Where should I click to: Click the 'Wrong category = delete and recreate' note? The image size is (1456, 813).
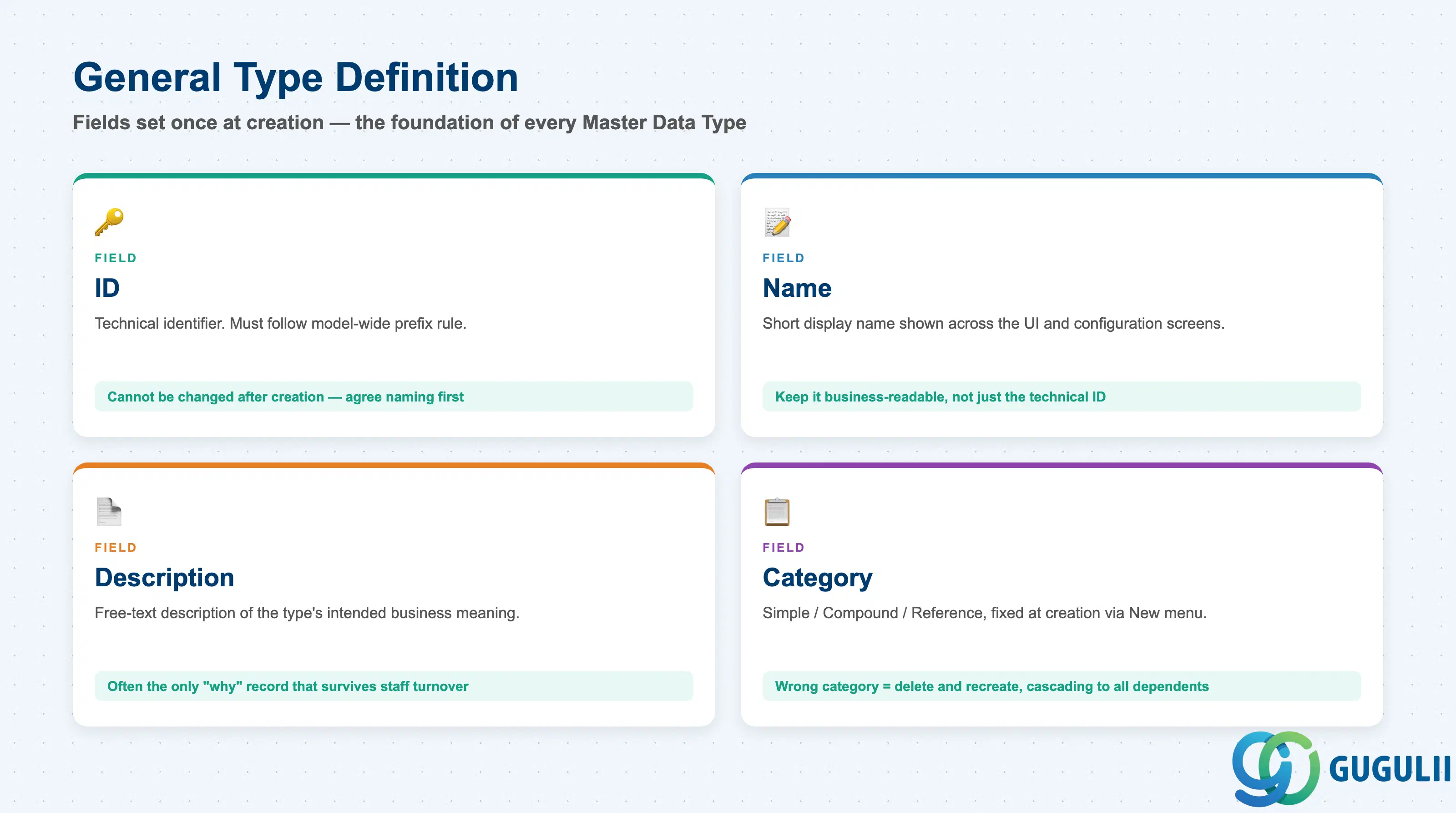click(1062, 686)
